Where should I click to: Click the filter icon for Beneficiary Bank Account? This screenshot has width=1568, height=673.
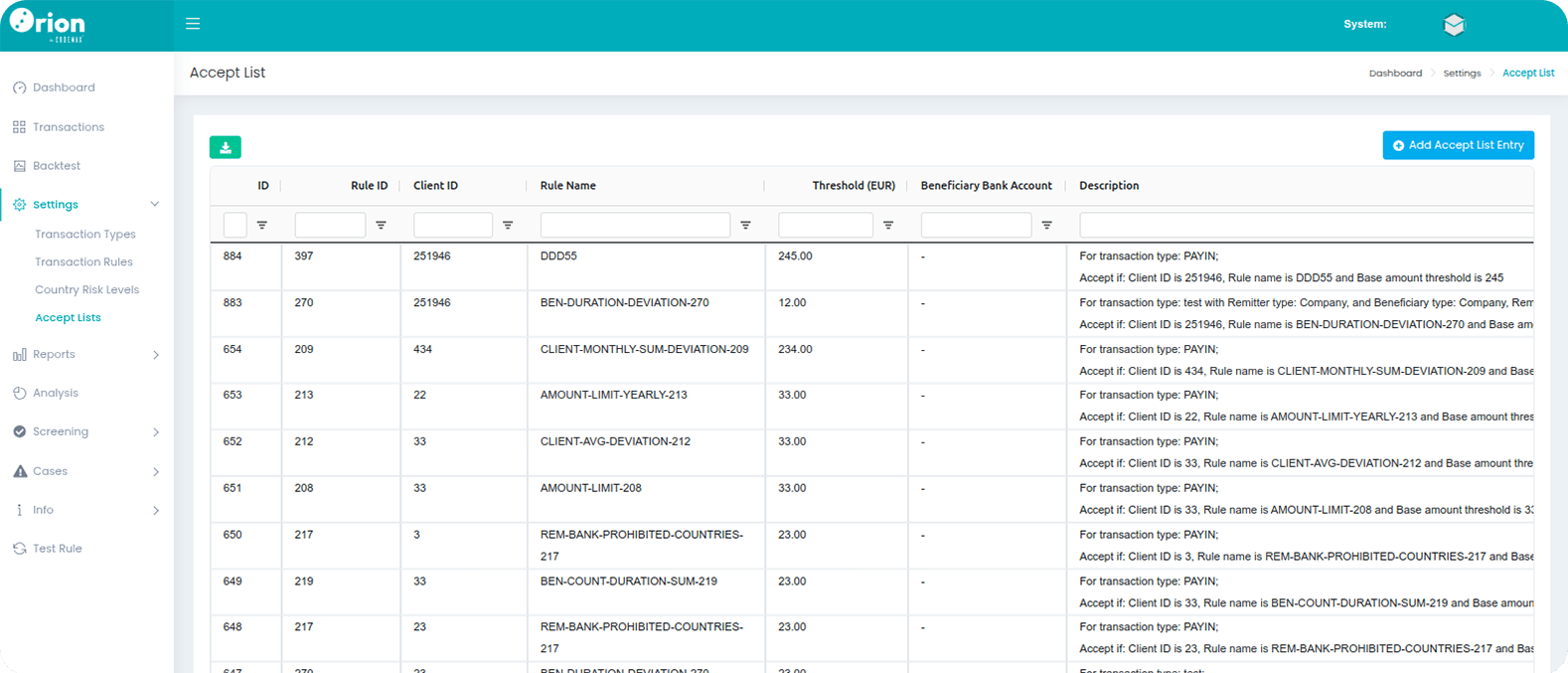pos(1046,226)
